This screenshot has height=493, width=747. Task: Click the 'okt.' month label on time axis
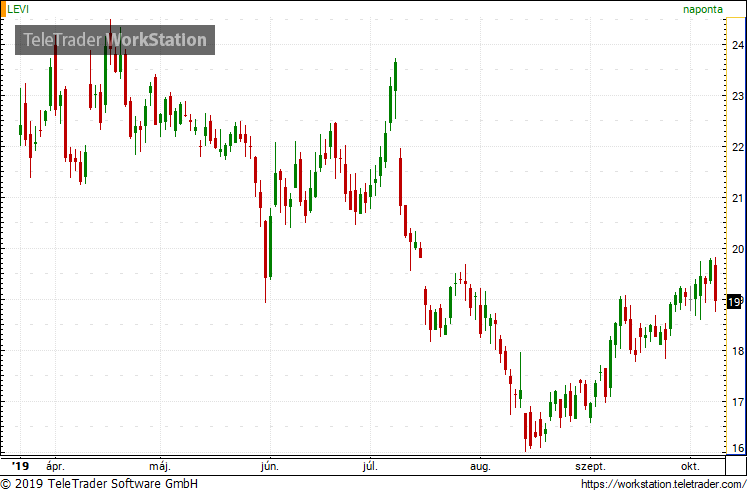[x=690, y=466]
